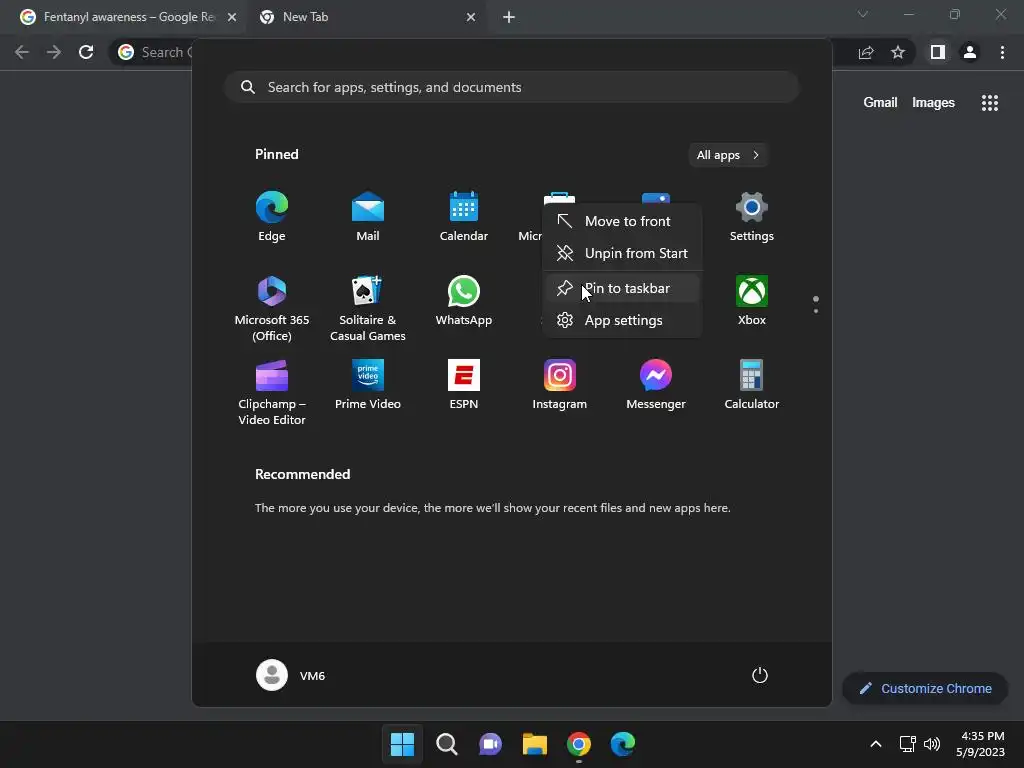
Task: Launch the Calendar app
Action: (x=464, y=217)
